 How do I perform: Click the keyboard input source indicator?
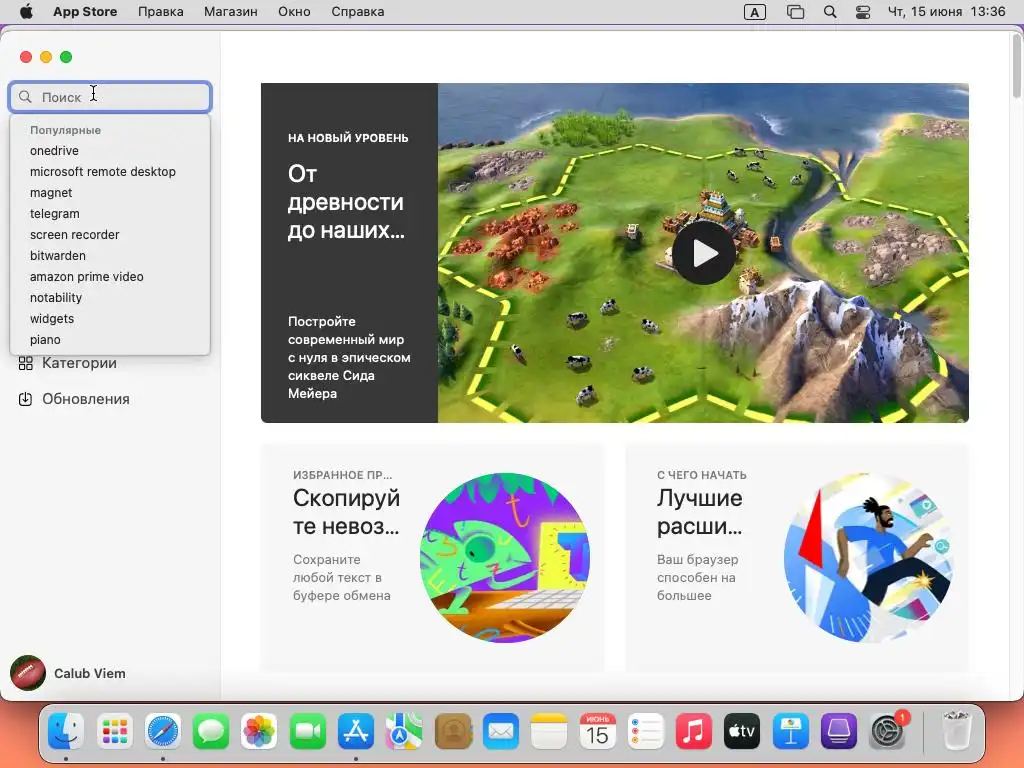(755, 12)
